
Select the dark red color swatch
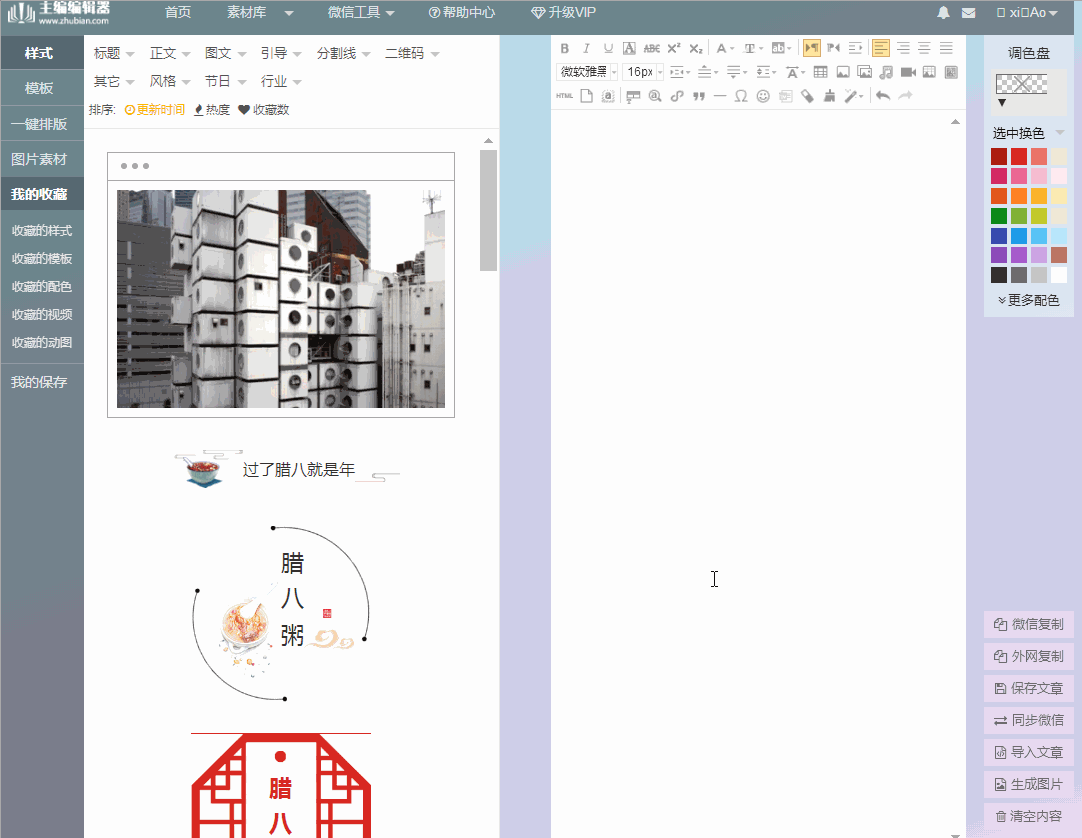997,156
